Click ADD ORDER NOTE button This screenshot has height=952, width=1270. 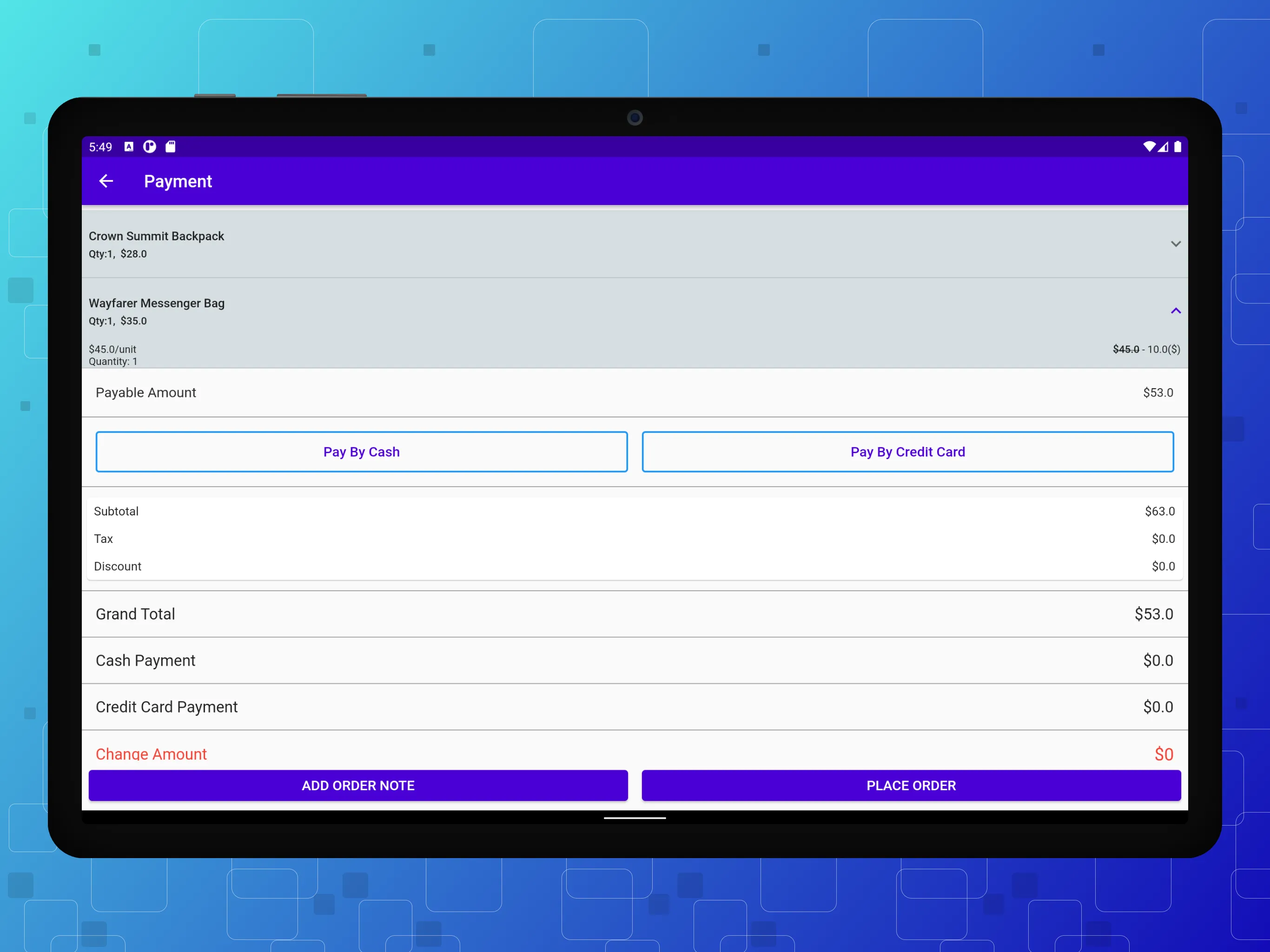tap(357, 785)
